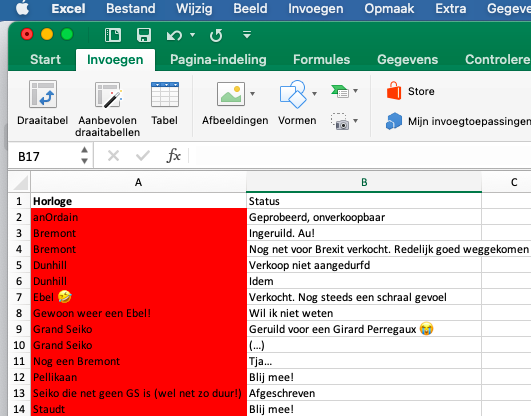
Task: Select column B header
Action: point(364,183)
